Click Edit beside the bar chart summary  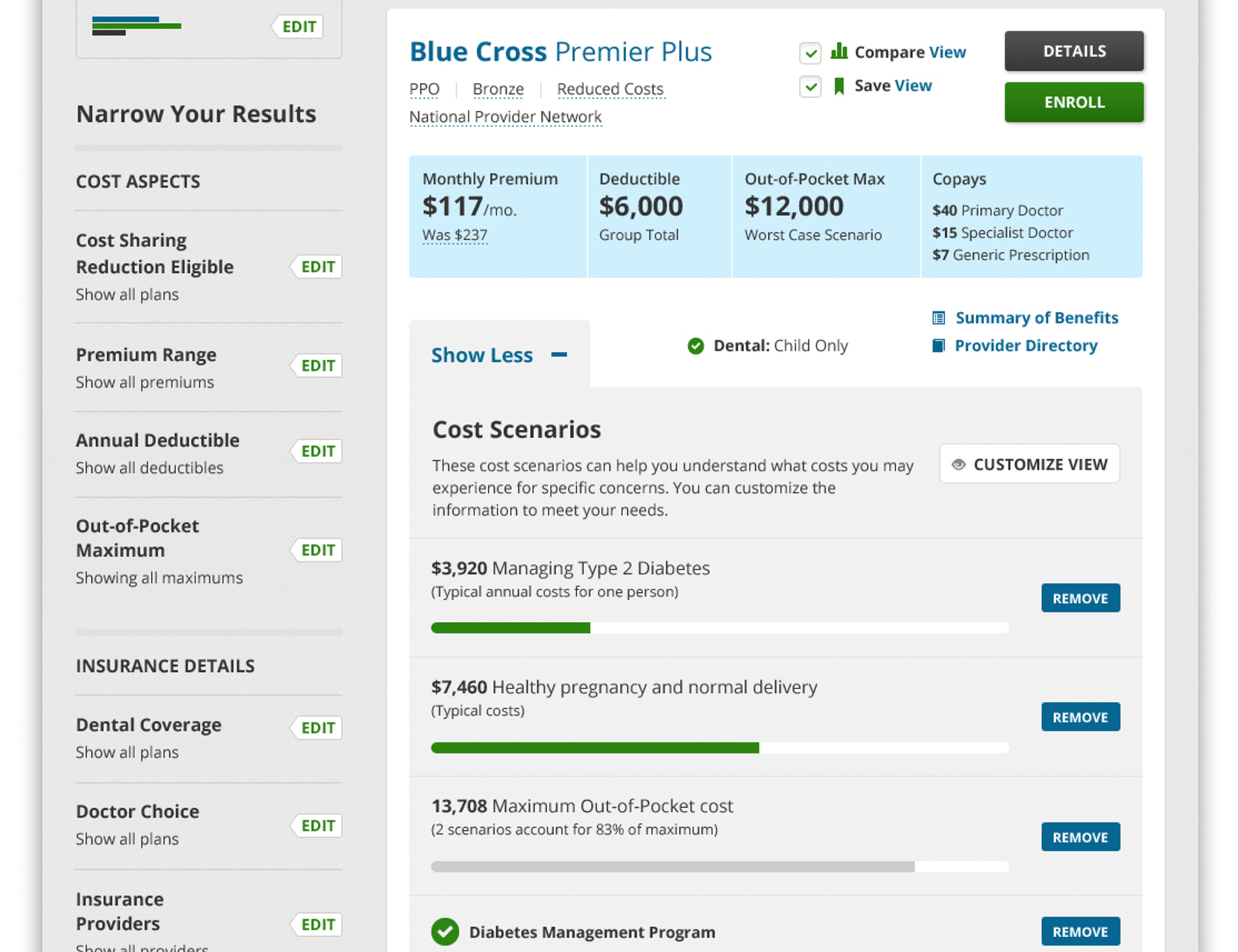coord(298,26)
